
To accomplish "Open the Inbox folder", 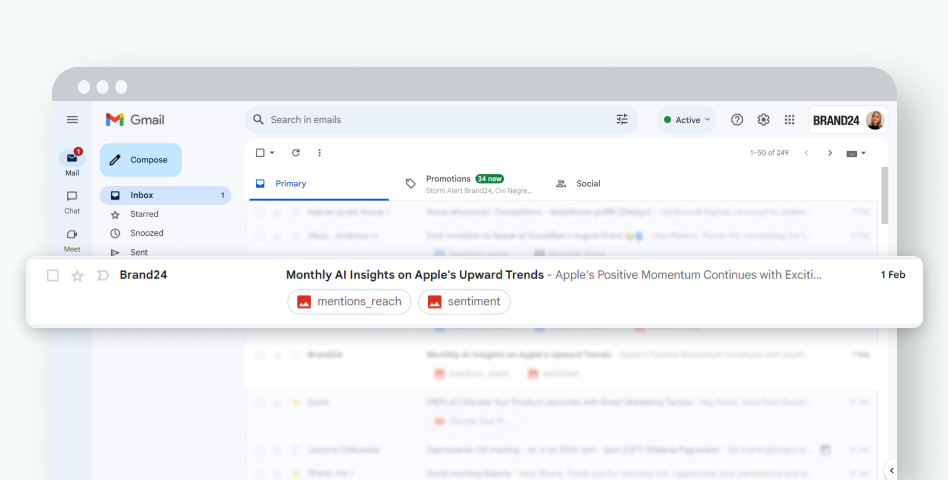I will [x=165, y=195].
